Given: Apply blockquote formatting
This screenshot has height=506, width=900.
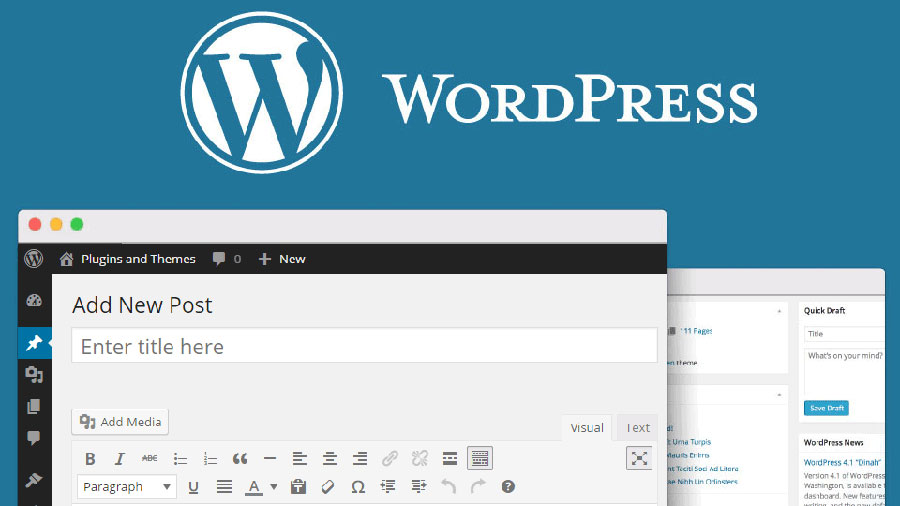Looking at the screenshot, I should 240,458.
